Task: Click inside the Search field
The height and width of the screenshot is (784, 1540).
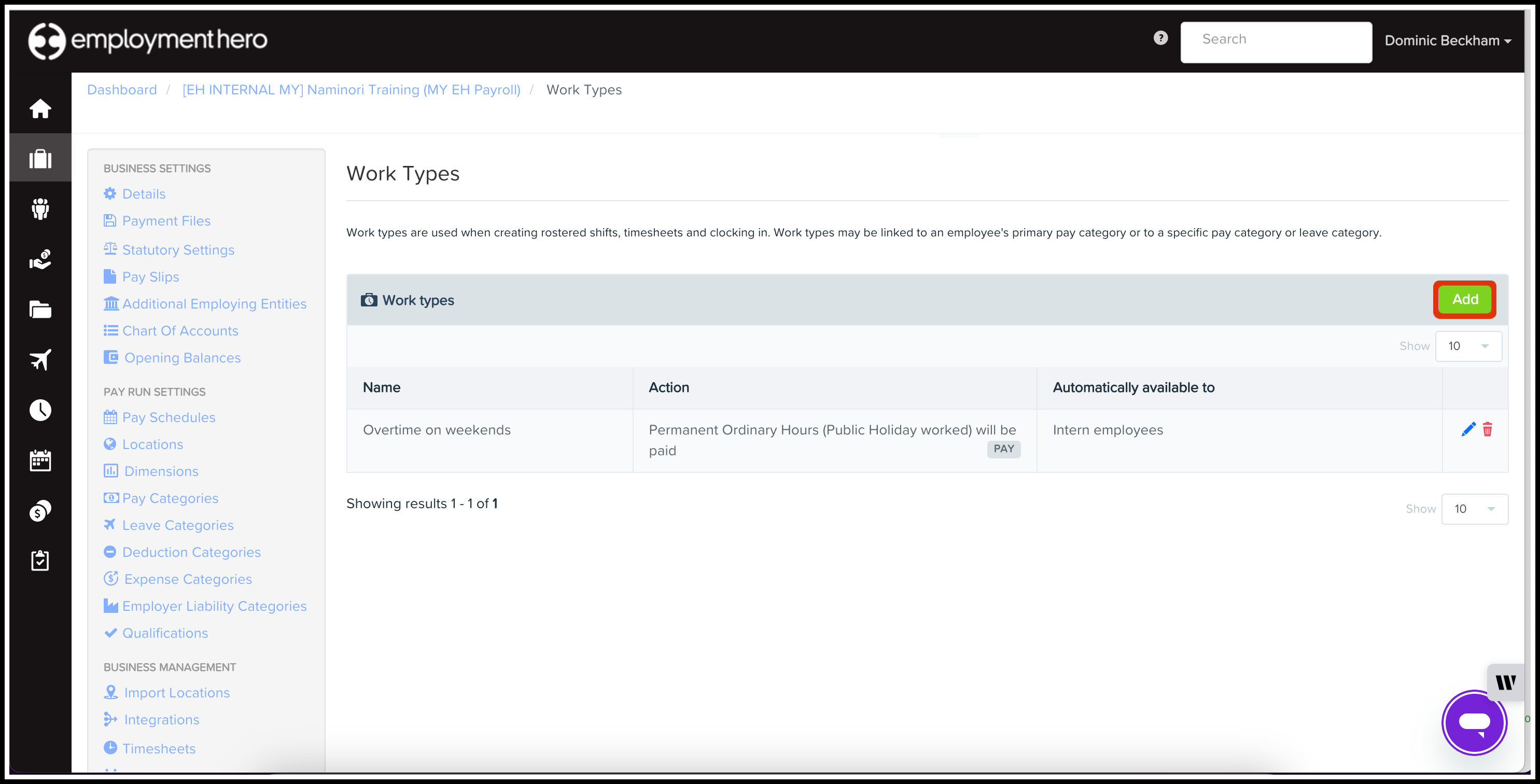Action: 1276,42
